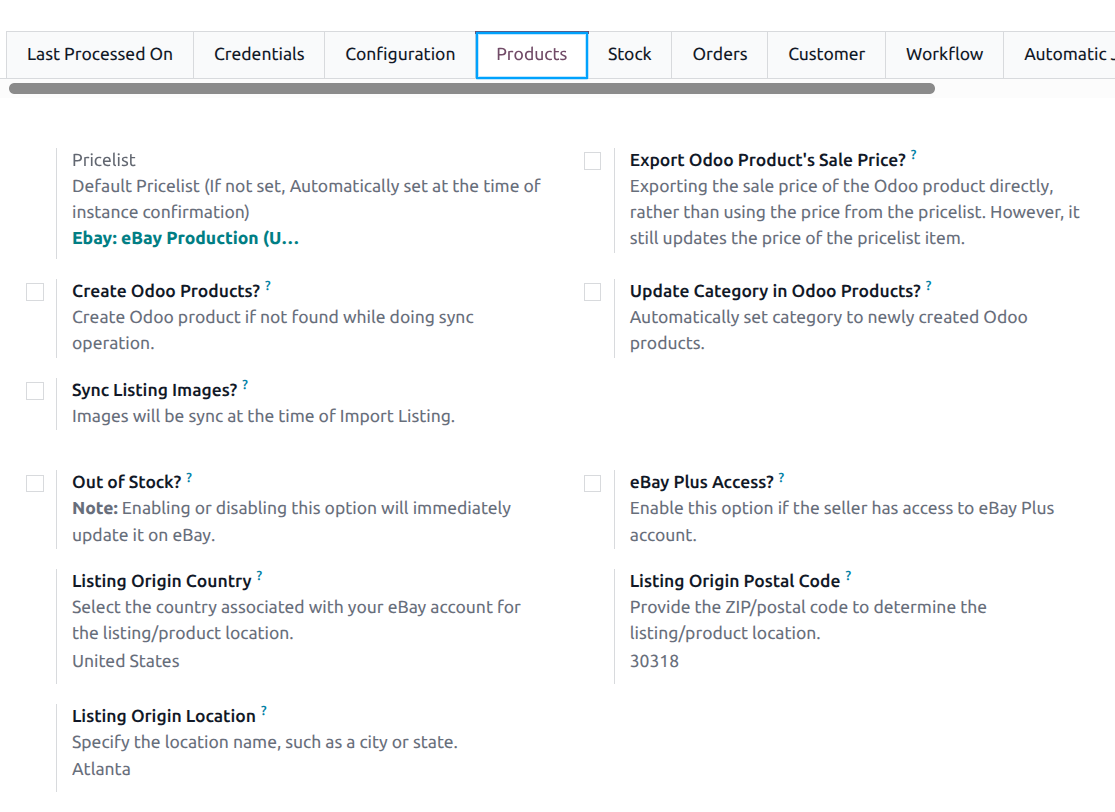Image resolution: width=1115 pixels, height=812 pixels.
Task: Select the Products tab
Action: click(532, 55)
